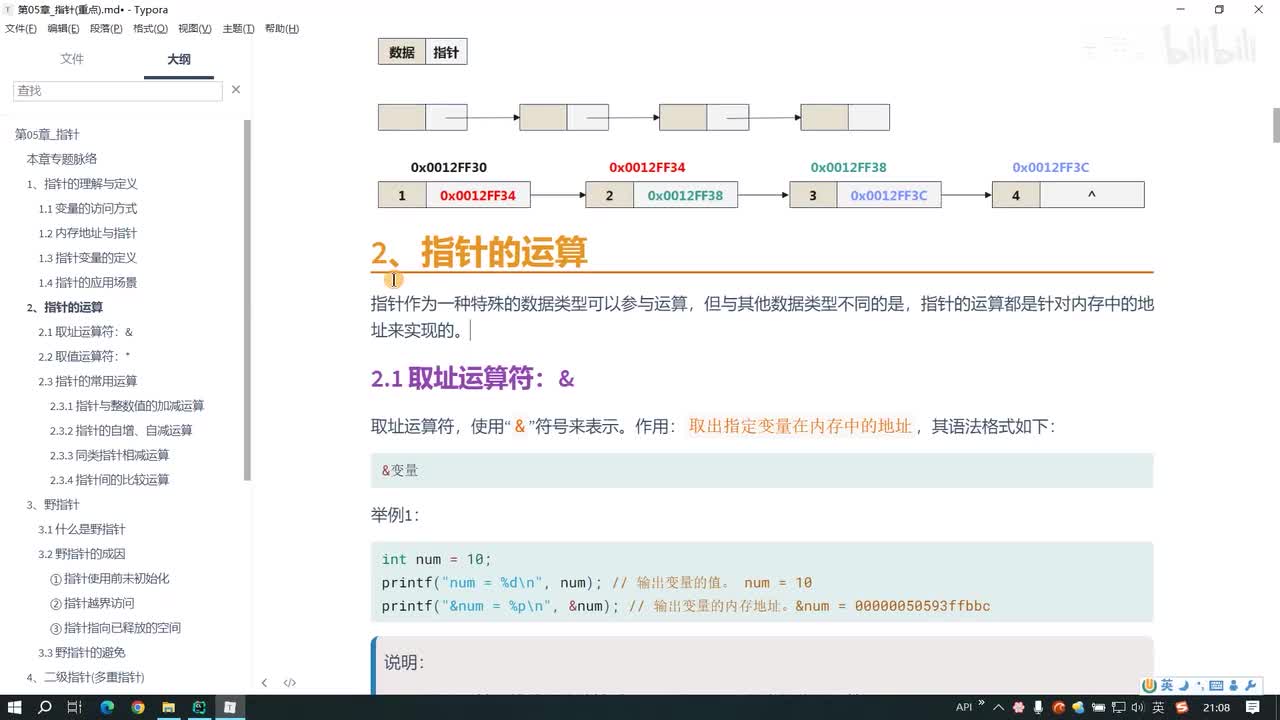The height and width of the screenshot is (720, 1280).
Task: Open the 段落(P) menu
Action: 106,29
